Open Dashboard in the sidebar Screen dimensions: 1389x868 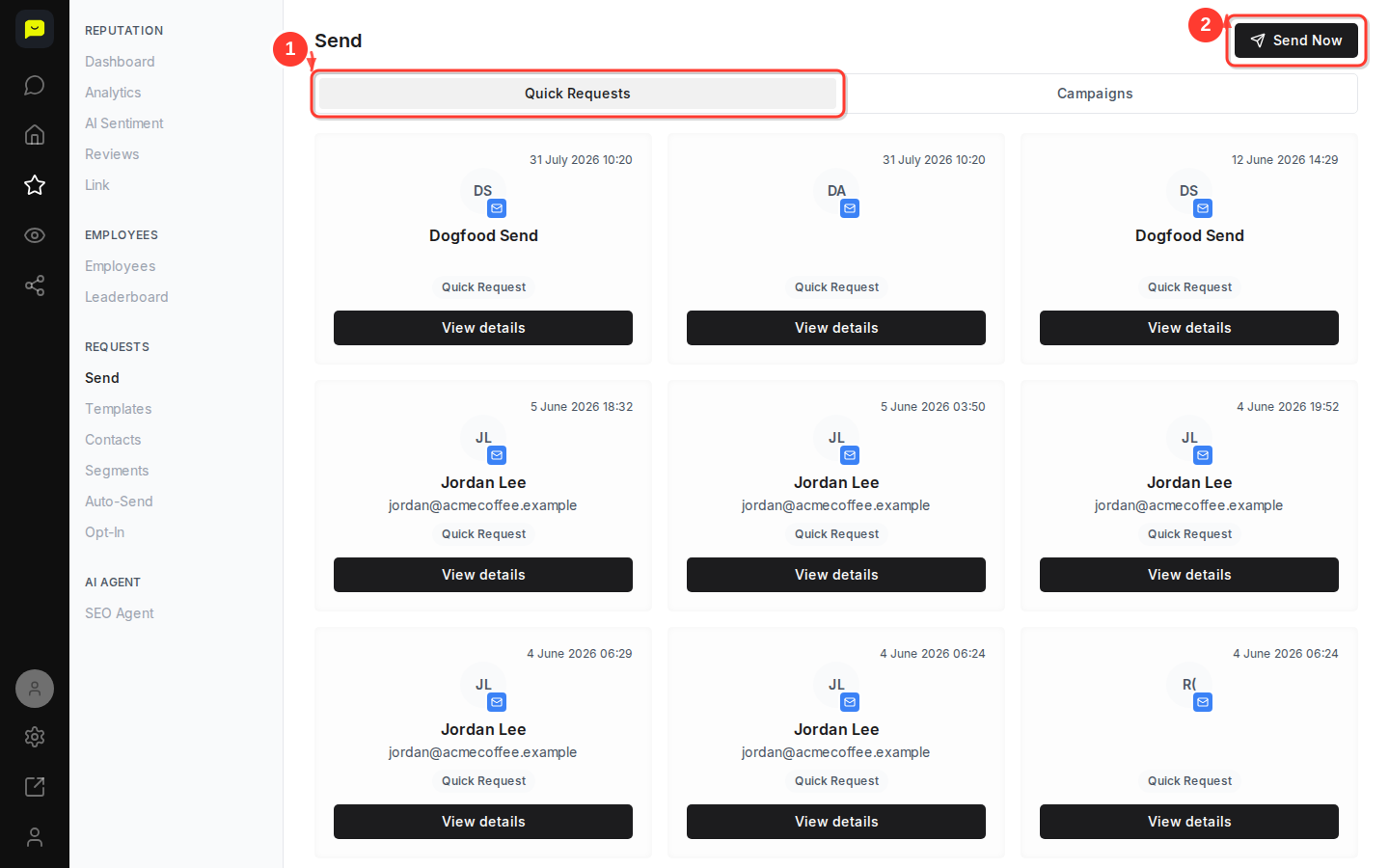pyautogui.click(x=120, y=62)
